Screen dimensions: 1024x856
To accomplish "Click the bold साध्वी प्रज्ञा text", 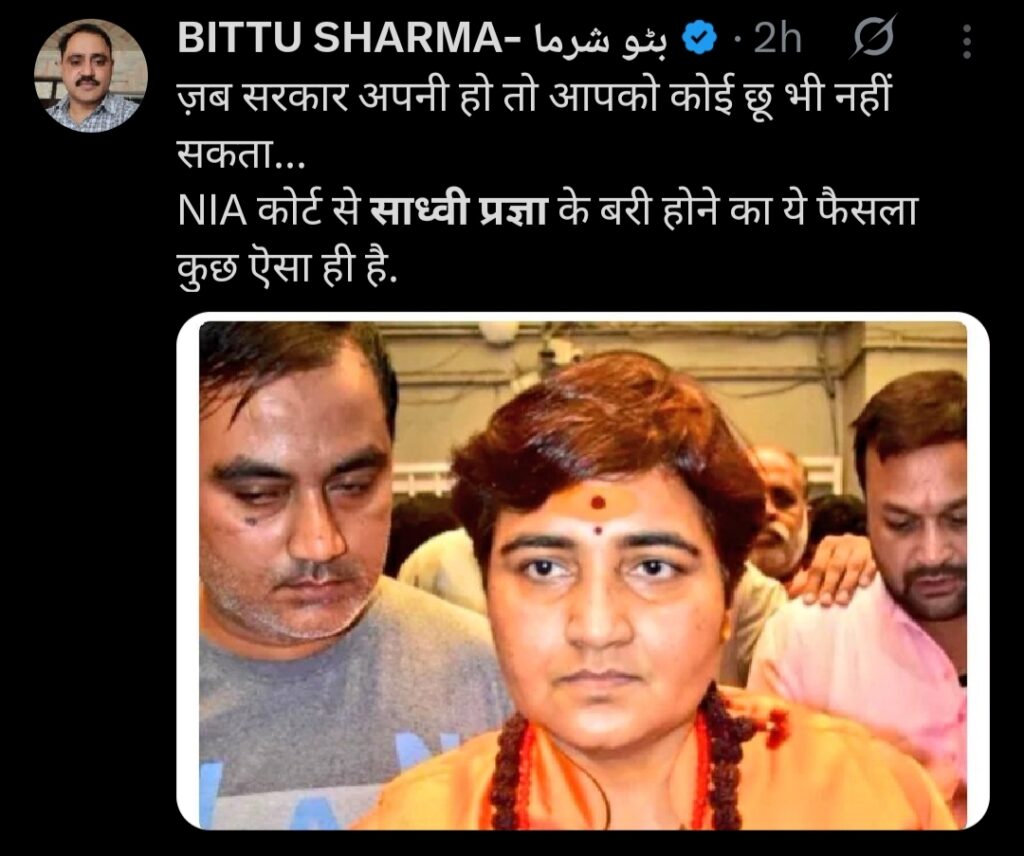I will (457, 212).
